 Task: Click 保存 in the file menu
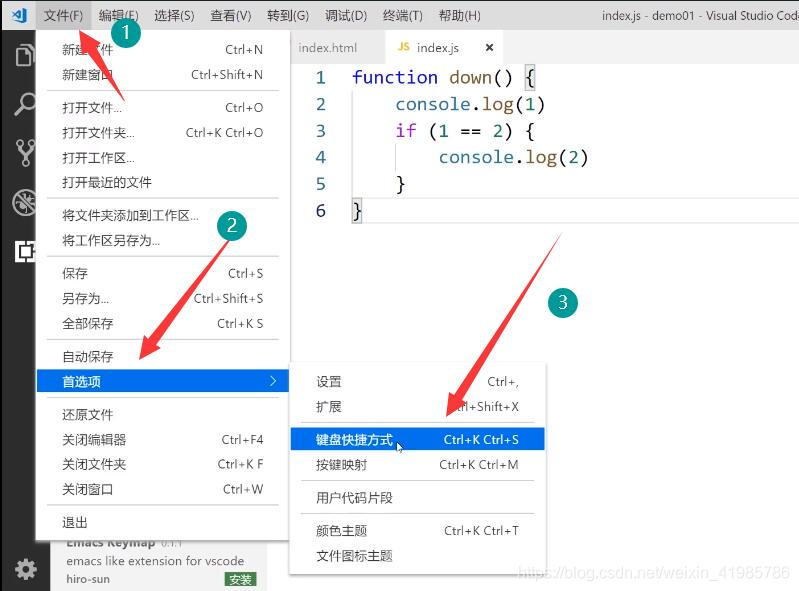click(x=163, y=274)
